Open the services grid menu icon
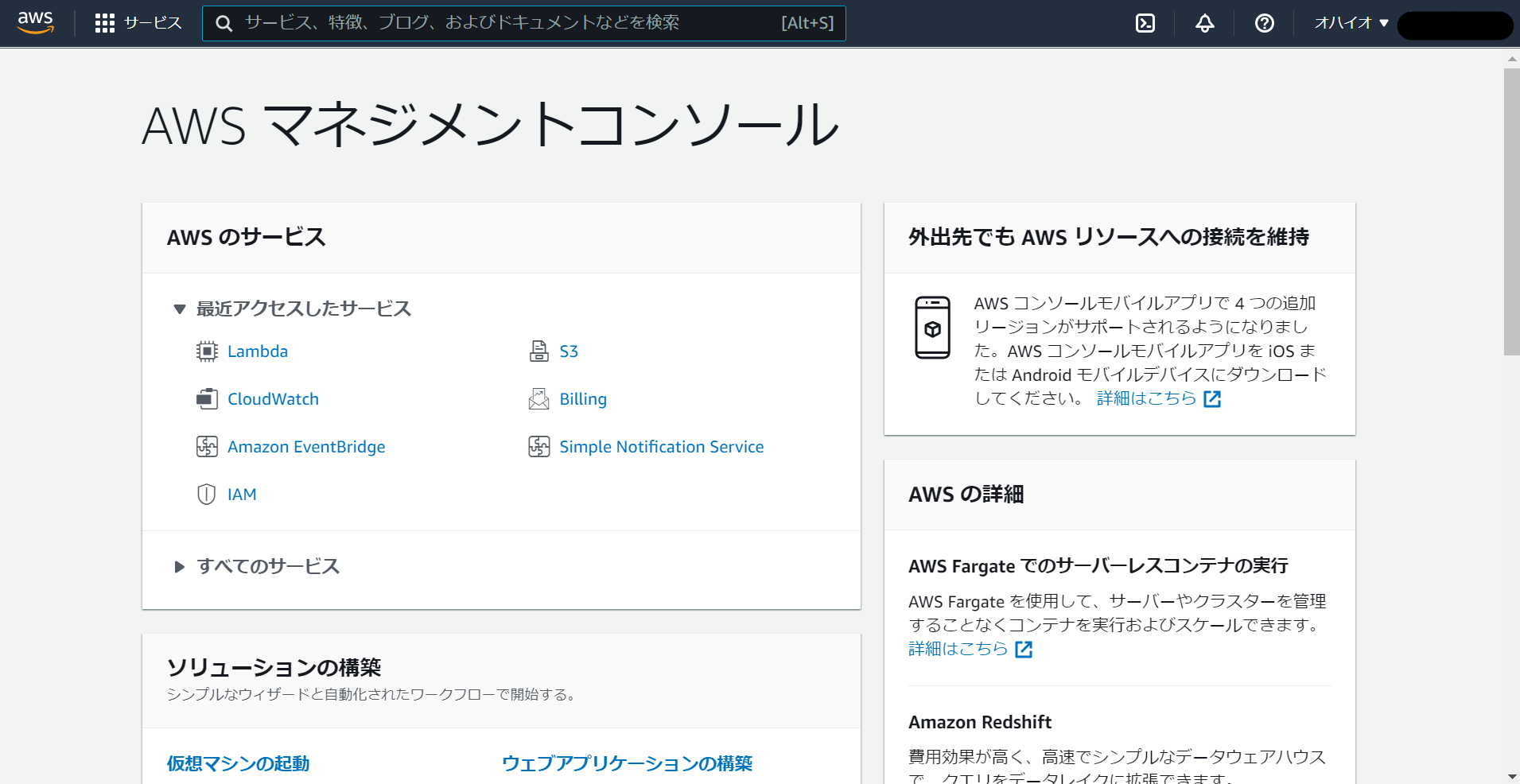1520x784 pixels. coord(104,23)
